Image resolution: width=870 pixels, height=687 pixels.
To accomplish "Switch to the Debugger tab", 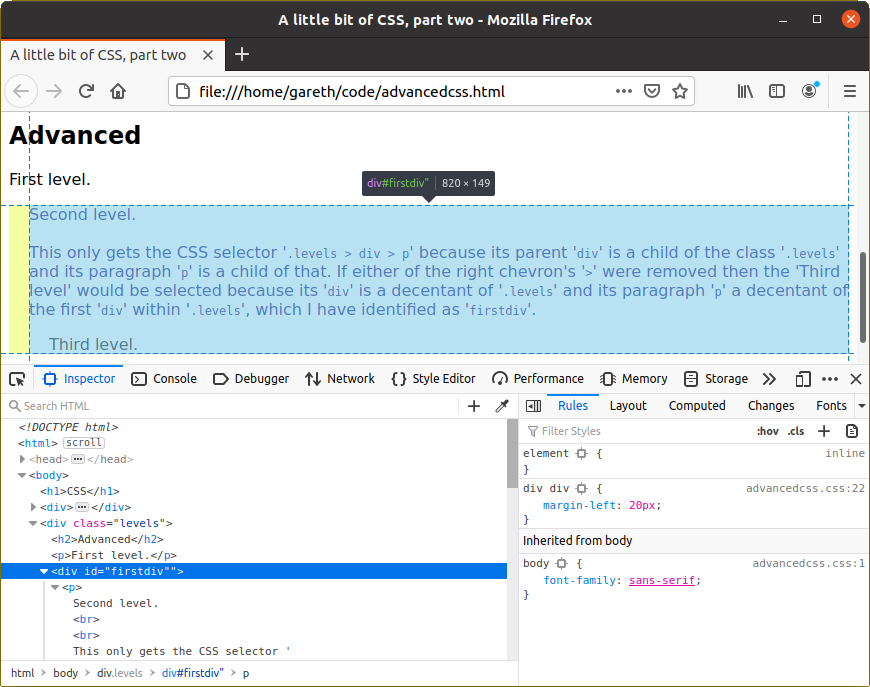I will [x=251, y=379].
